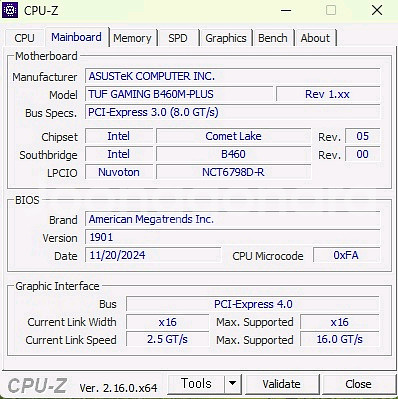Screen dimensions: 398x399
Task: Go to the Graphics tab
Action: (x=226, y=38)
